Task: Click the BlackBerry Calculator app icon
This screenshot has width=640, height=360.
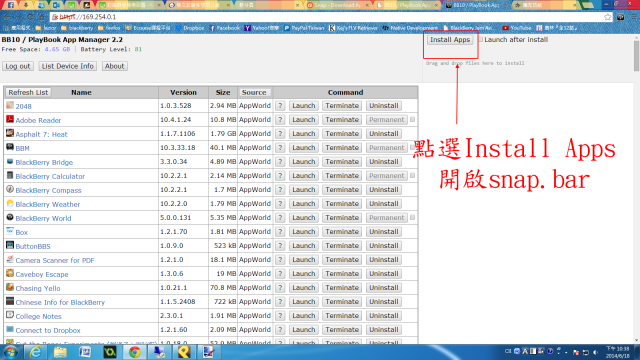Action: click(x=10, y=175)
